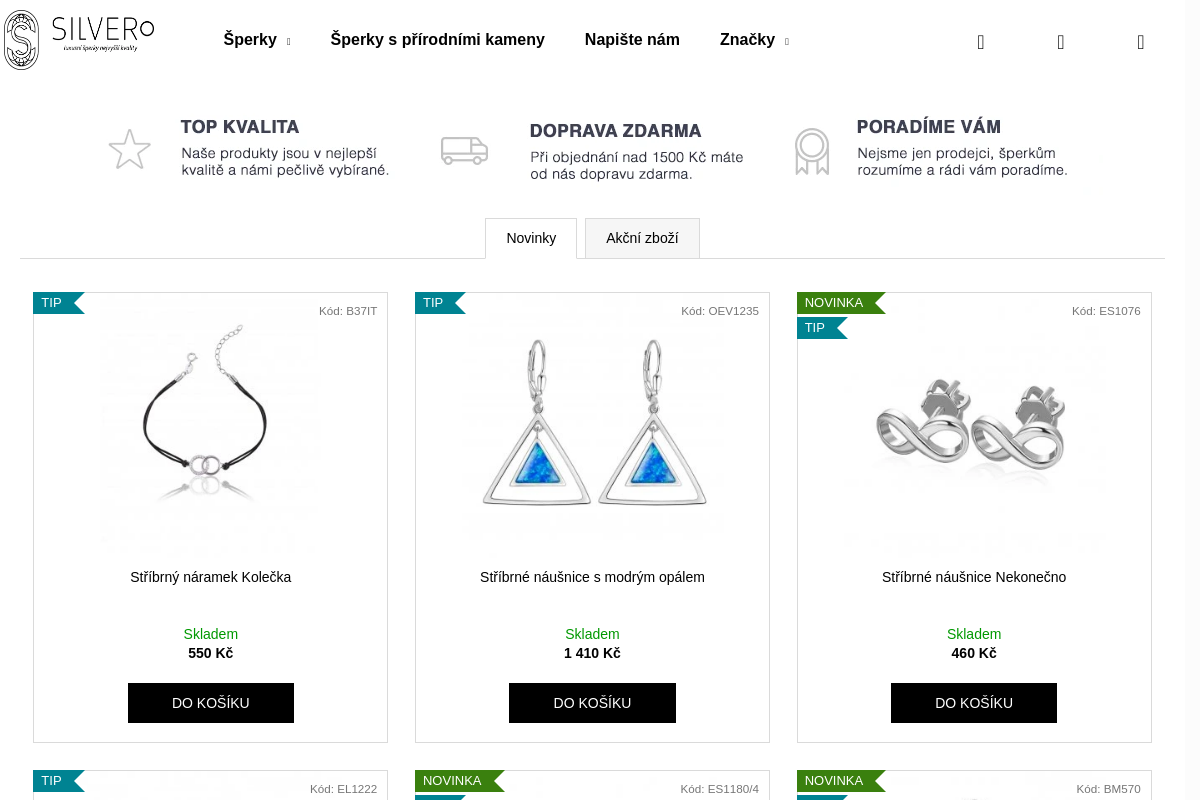Open the Napište nám page
The width and height of the screenshot is (1200, 800).
click(632, 40)
